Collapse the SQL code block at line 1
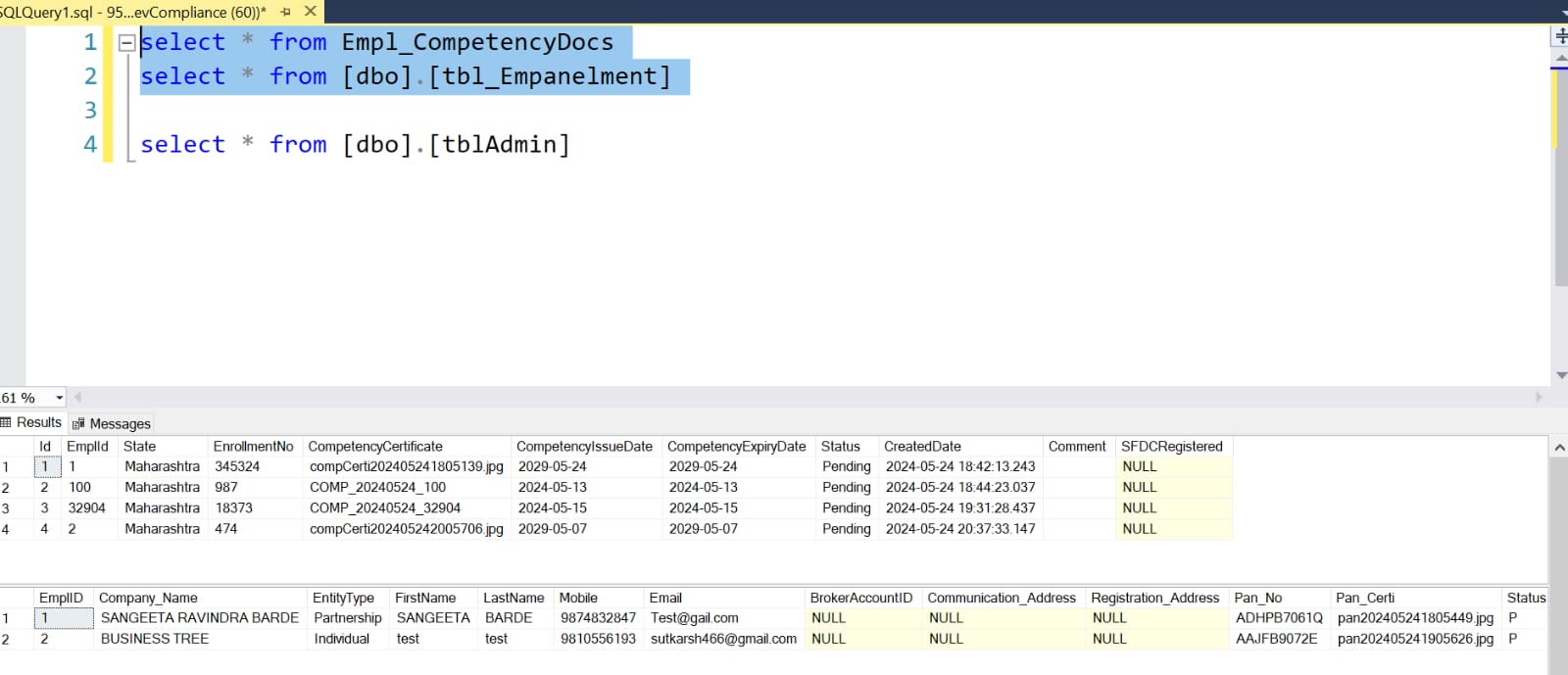This screenshot has width=1568, height=675. coord(126,43)
